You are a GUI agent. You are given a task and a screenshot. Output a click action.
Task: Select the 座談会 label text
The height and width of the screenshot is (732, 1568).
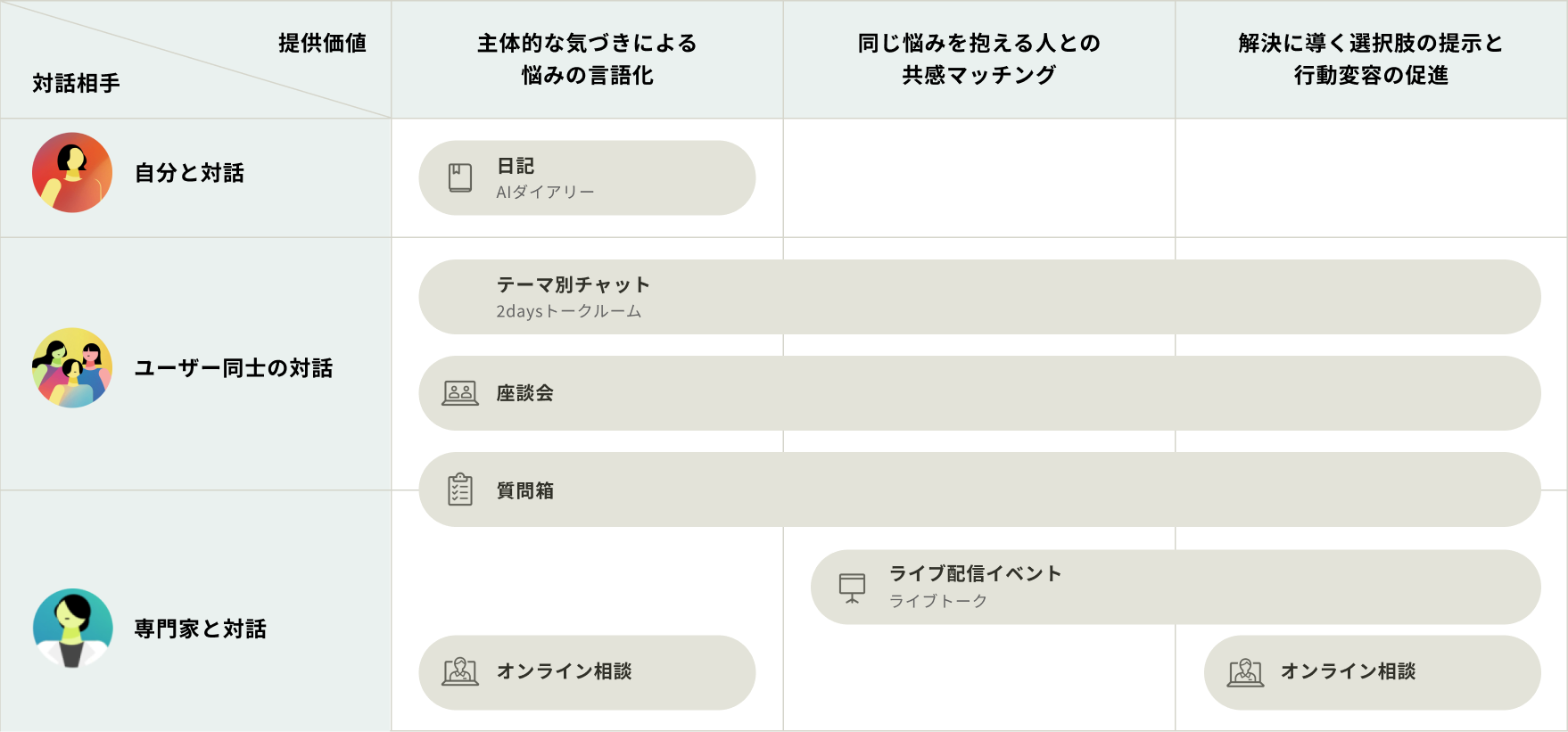pyautogui.click(x=525, y=393)
